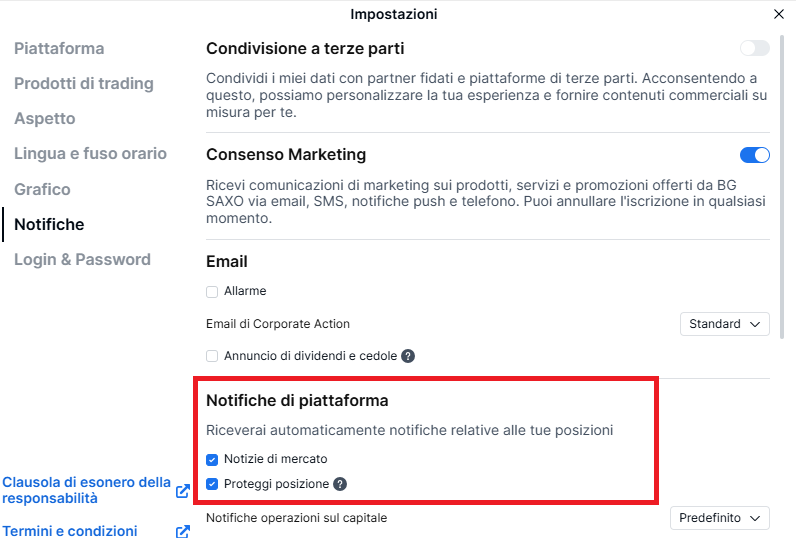Open Email di Corporate Action Standard dropdown
Viewport: 796px width, 555px height.
click(725, 324)
